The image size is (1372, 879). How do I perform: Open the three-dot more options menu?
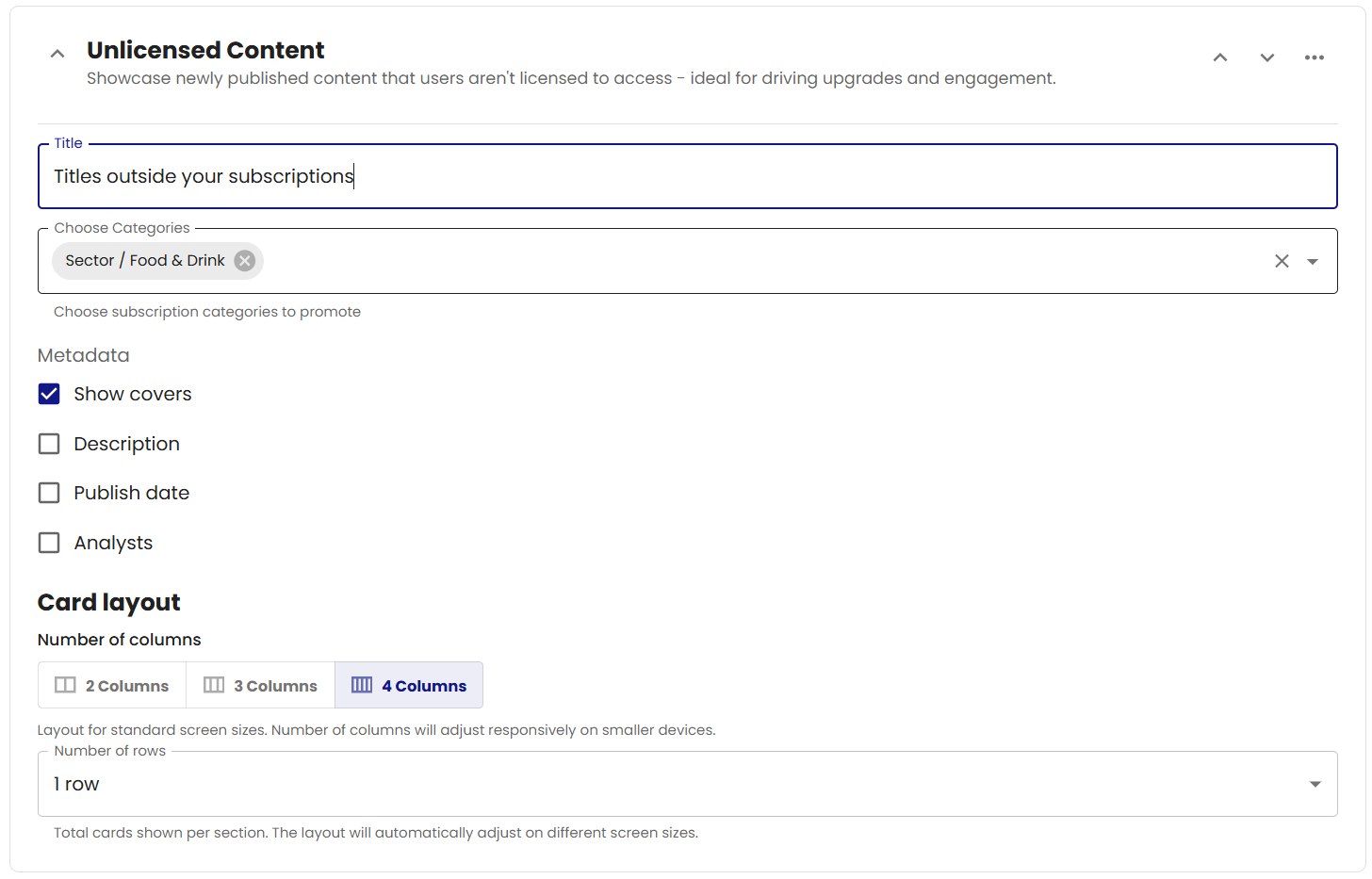coord(1315,57)
